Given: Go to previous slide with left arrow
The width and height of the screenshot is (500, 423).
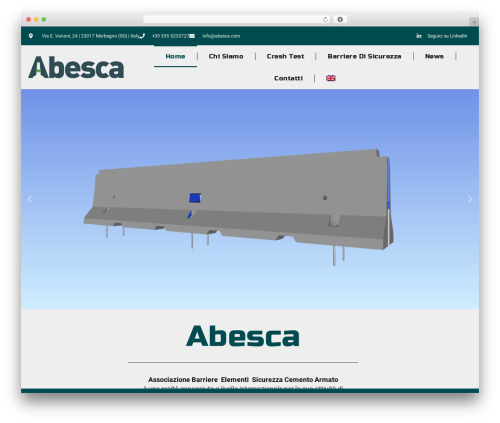Looking at the screenshot, I should [x=30, y=199].
